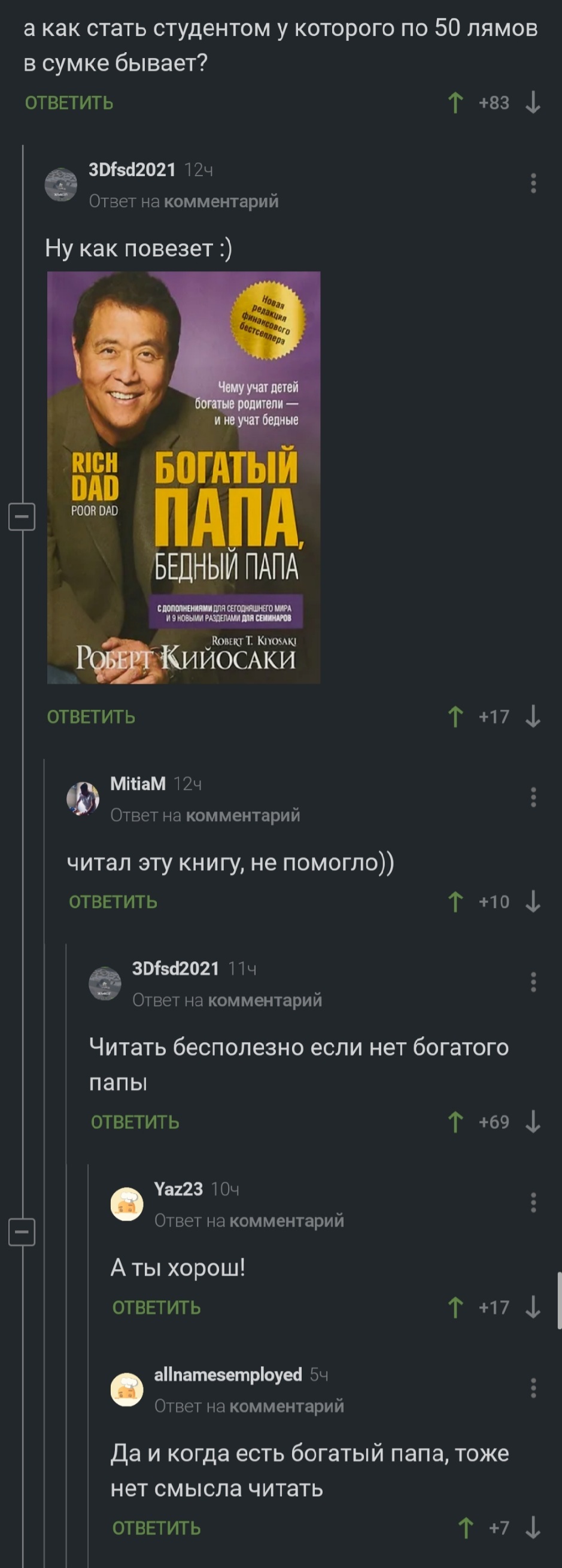Open three-dot menu on 3Dfsd2021's 12ч comment

pyautogui.click(x=533, y=183)
